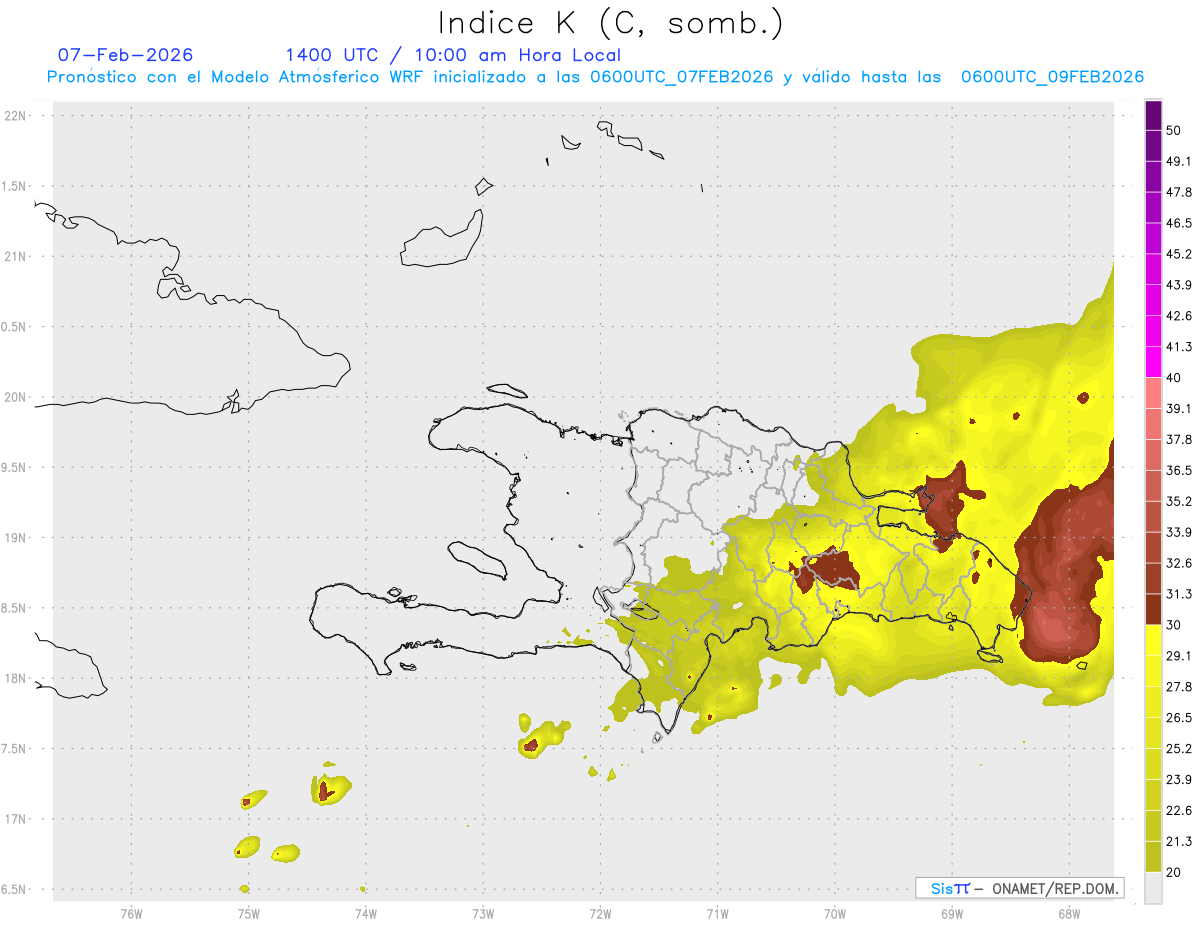Click colorbar label "45.2"
The image size is (1200, 927).
(1179, 254)
